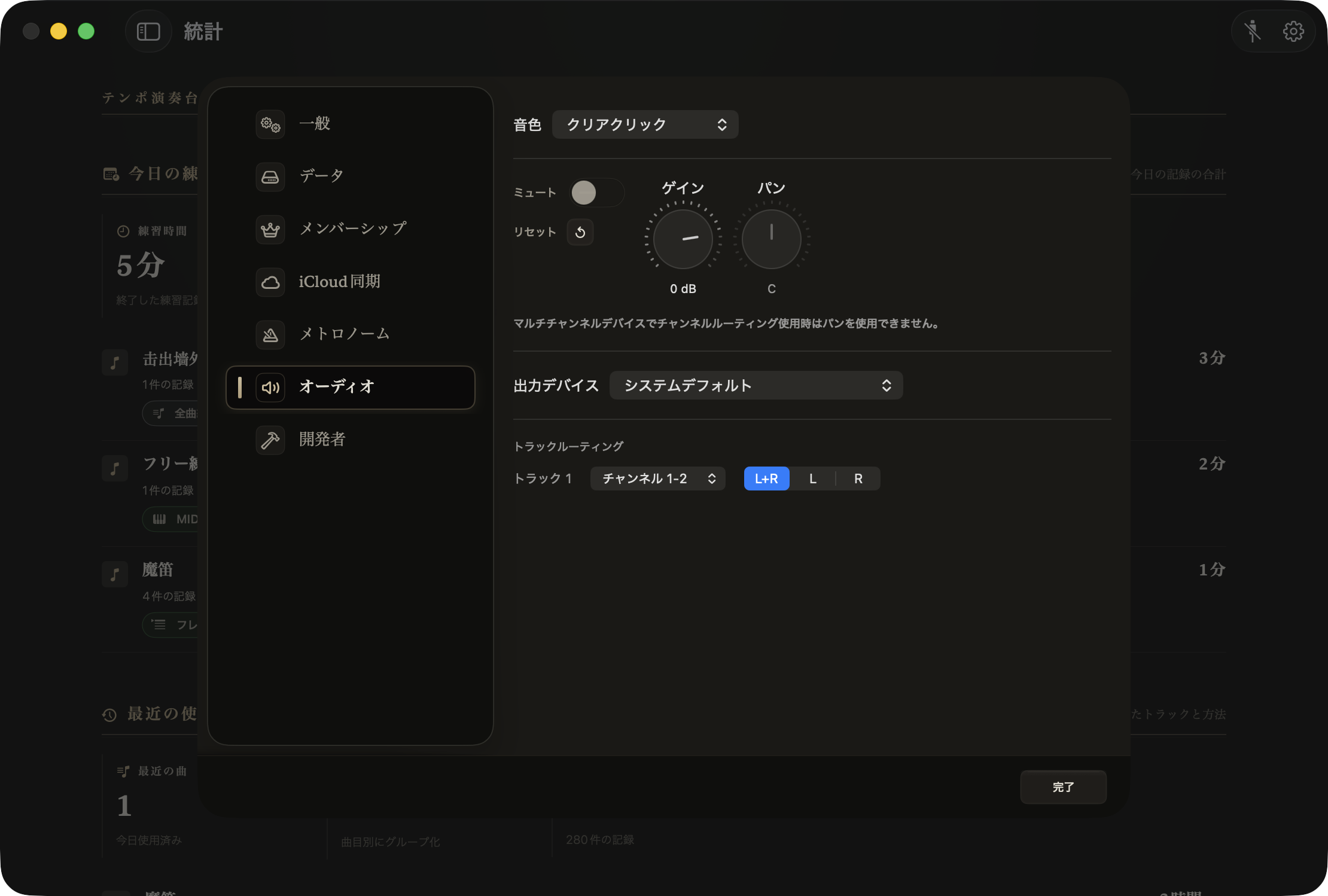Screen dimensions: 1328x896
Task: Toggle the sidebar panel icon in the toolbar
Action: tap(148, 31)
